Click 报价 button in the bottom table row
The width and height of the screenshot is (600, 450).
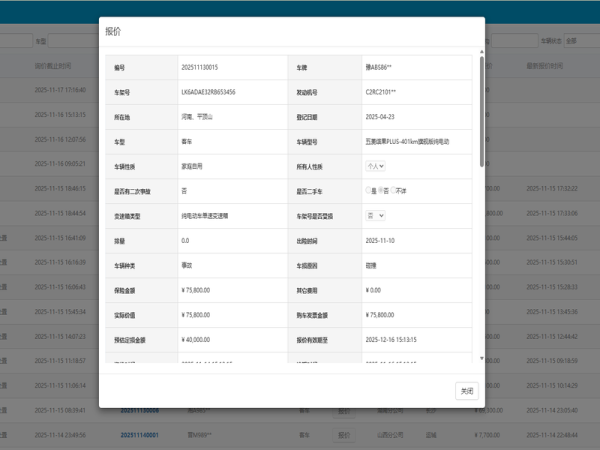click(343, 435)
